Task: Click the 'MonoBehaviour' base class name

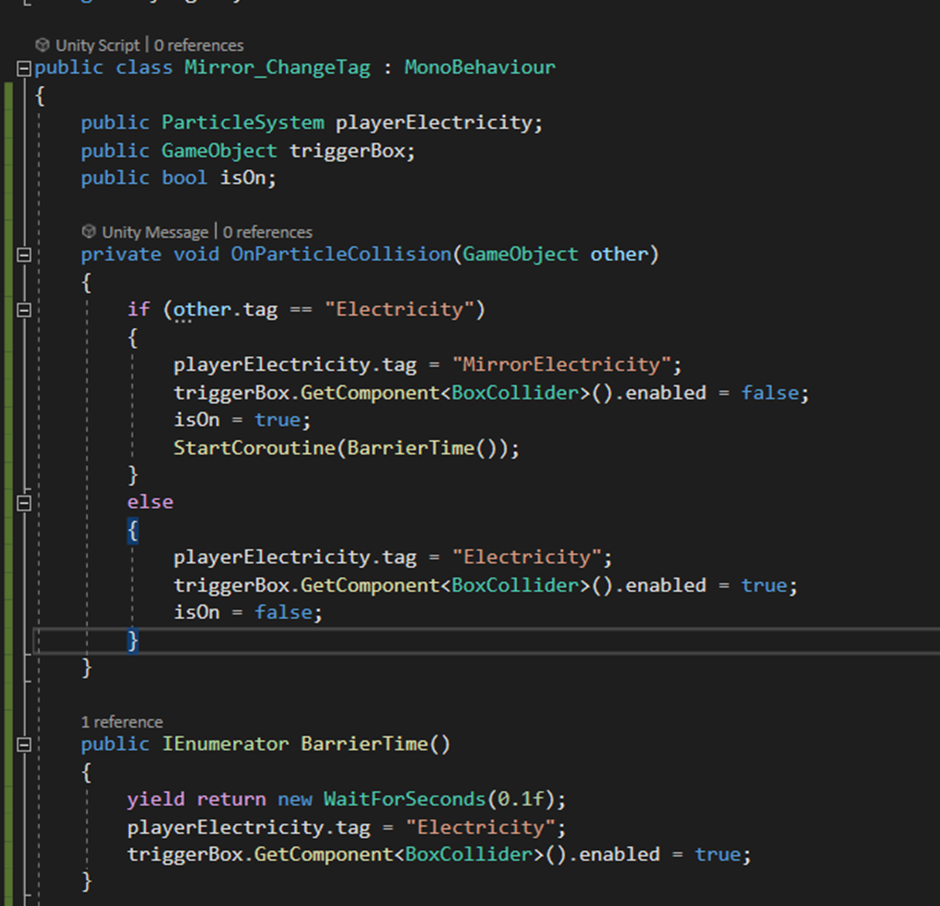Action: [x=480, y=67]
